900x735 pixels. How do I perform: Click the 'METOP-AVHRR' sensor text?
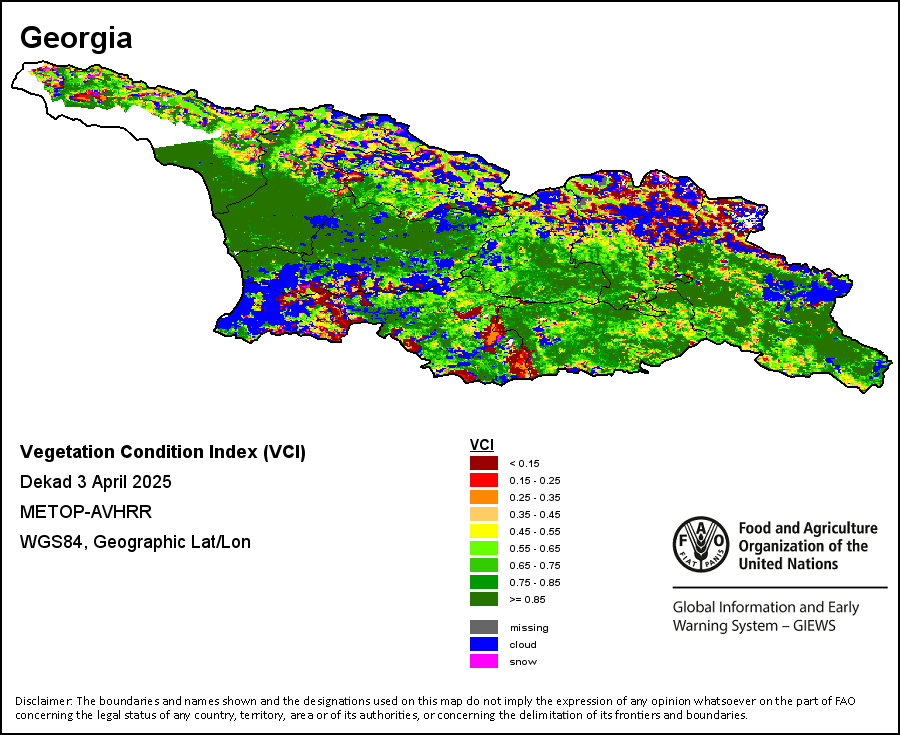pyautogui.click(x=86, y=512)
